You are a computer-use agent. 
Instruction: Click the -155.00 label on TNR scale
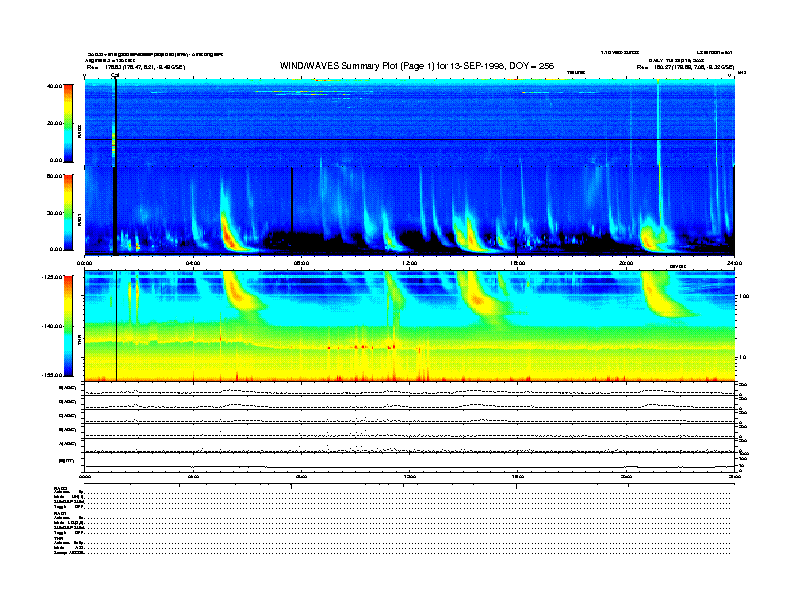53,375
